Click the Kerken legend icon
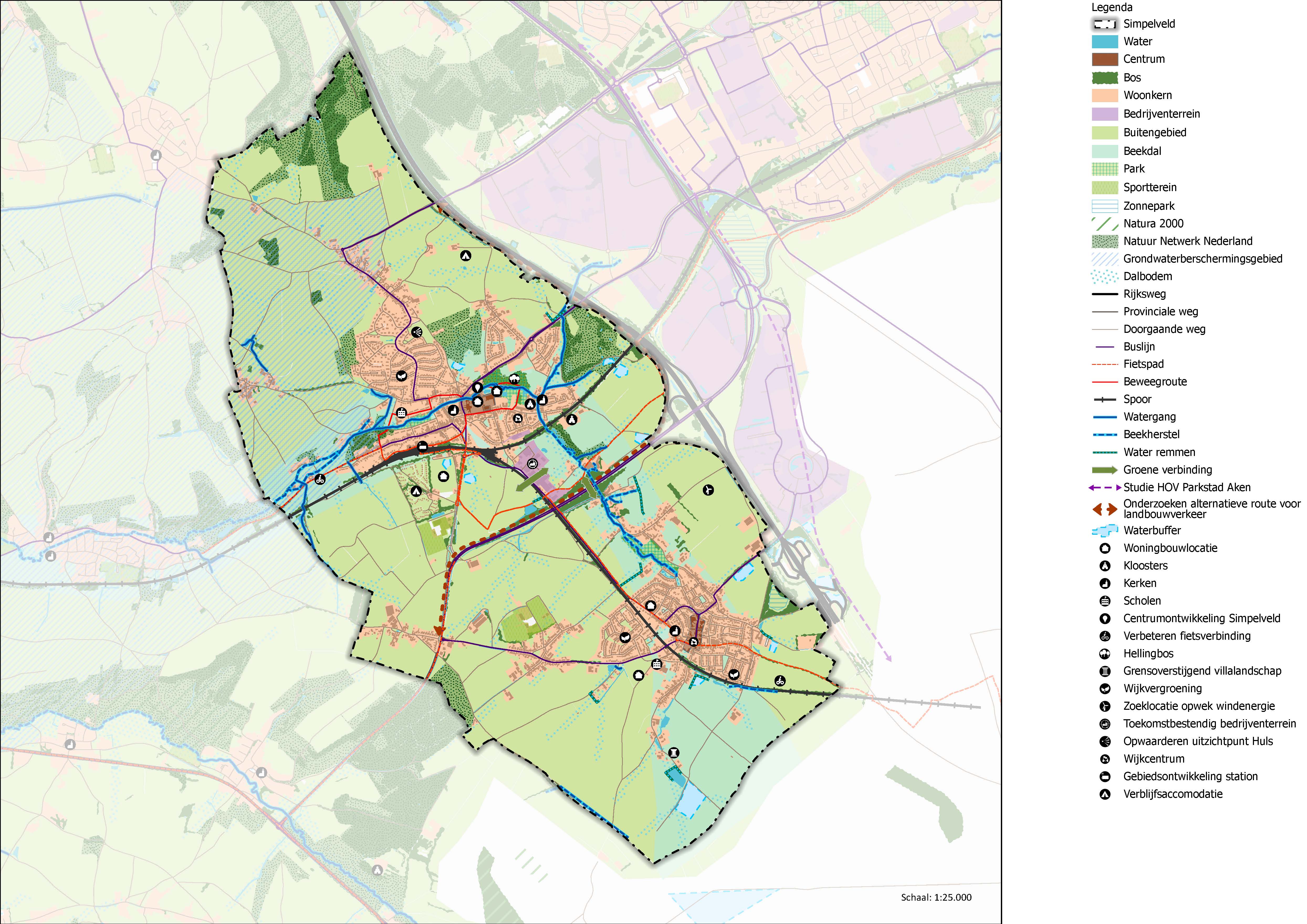Screen dimensions: 1307x924 1104,584
